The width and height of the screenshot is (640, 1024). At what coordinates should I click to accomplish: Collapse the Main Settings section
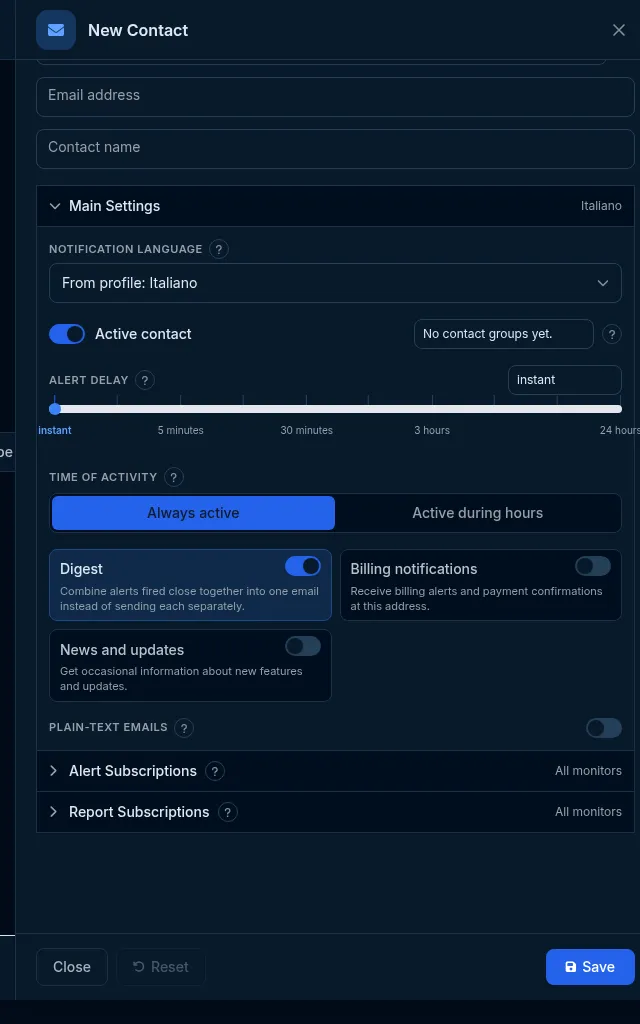click(x=336, y=206)
